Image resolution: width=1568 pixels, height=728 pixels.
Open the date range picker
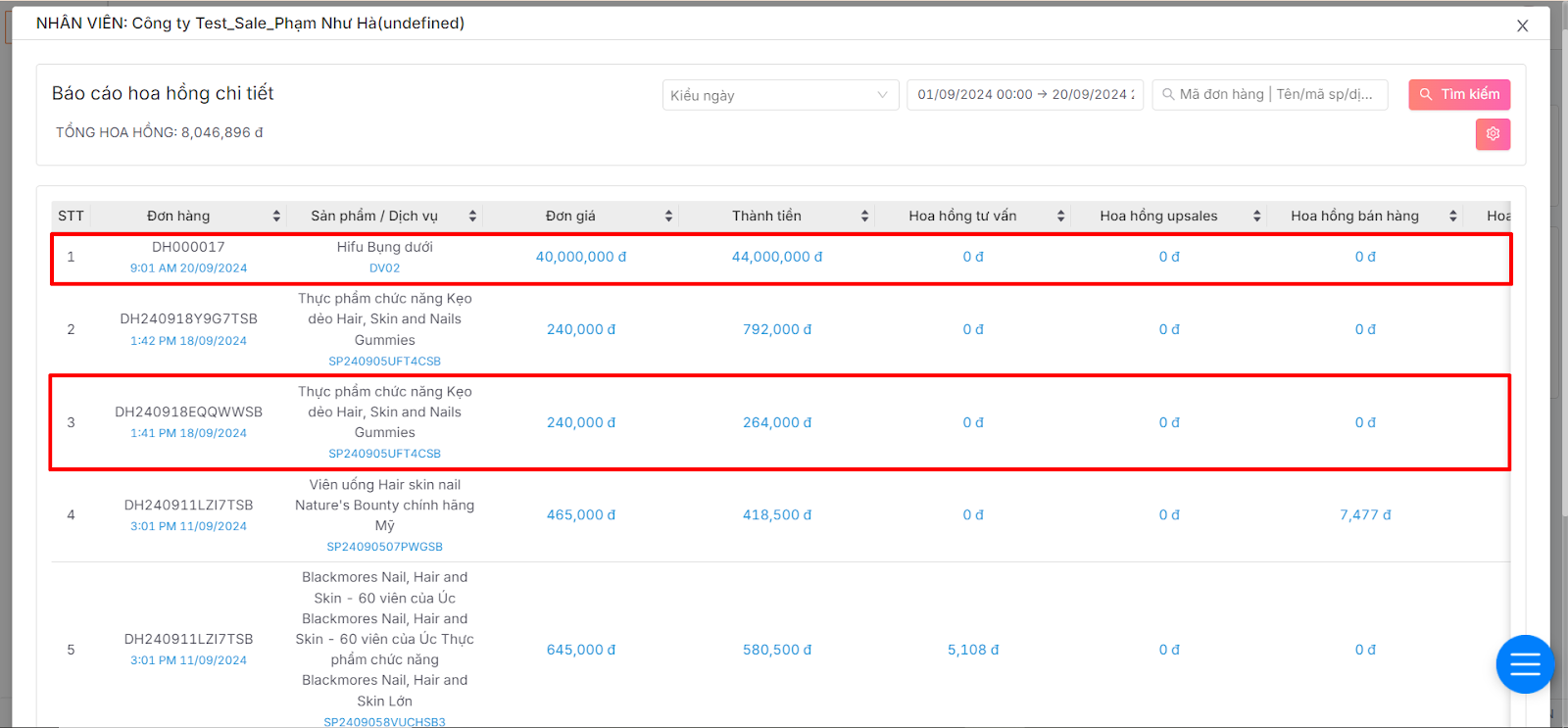1025,95
